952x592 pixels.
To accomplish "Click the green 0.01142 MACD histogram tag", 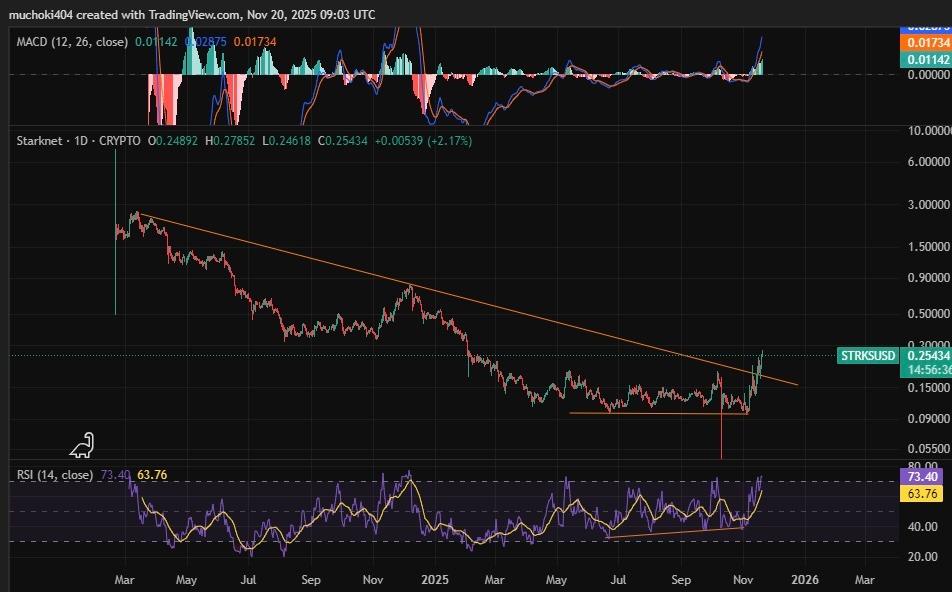I will pos(925,60).
